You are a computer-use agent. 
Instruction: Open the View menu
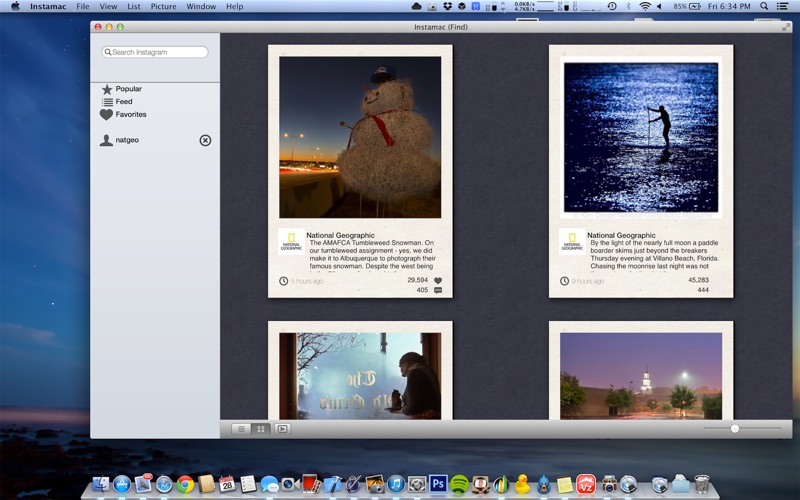[x=108, y=6]
